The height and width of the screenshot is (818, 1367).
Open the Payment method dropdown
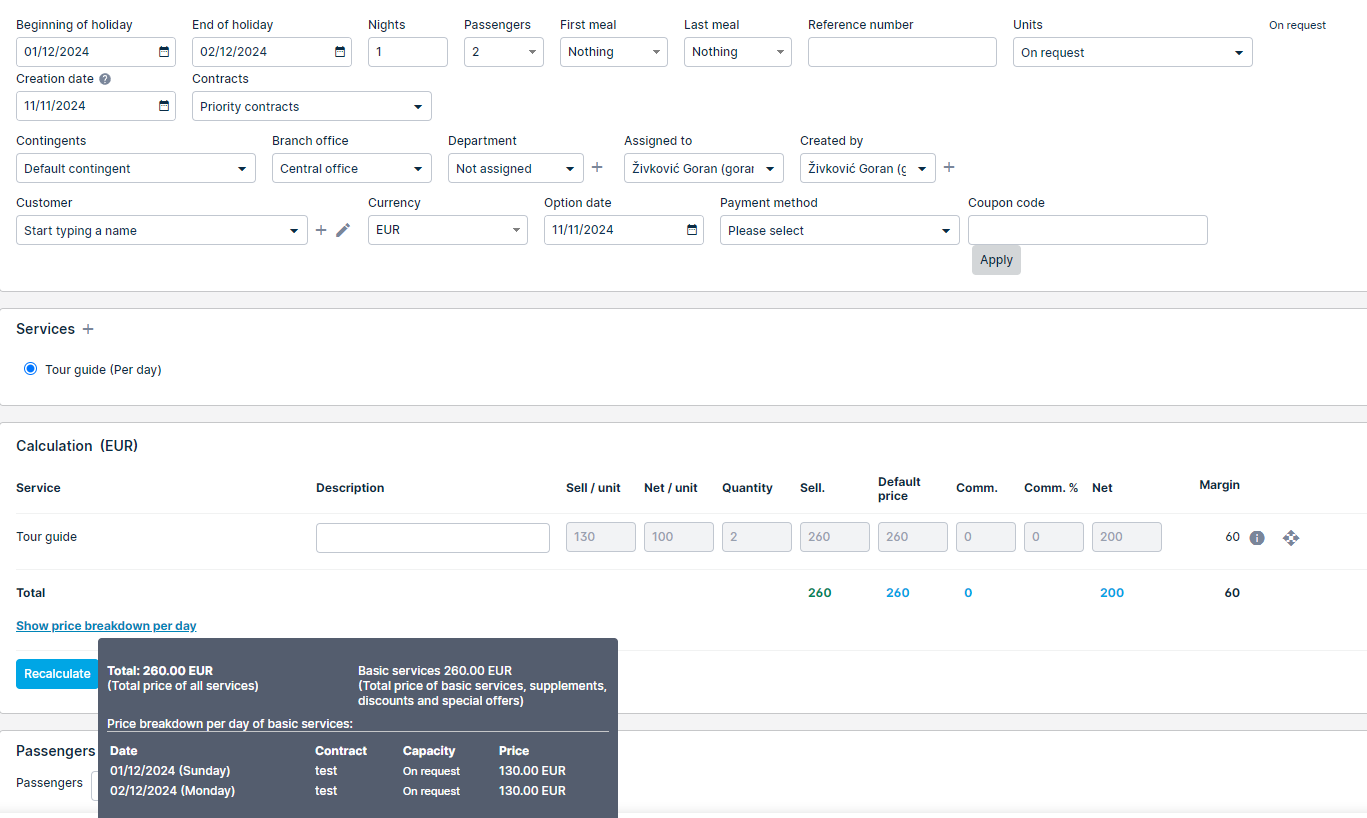click(840, 230)
